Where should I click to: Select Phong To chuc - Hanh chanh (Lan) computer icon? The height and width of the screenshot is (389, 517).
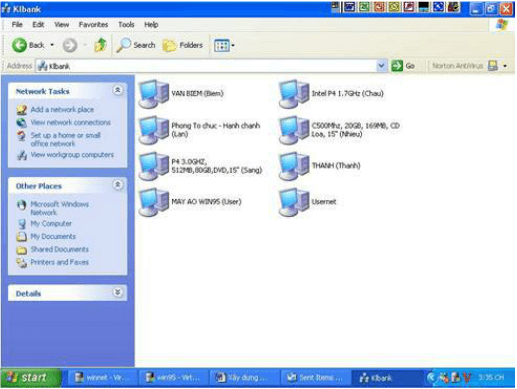pos(154,130)
